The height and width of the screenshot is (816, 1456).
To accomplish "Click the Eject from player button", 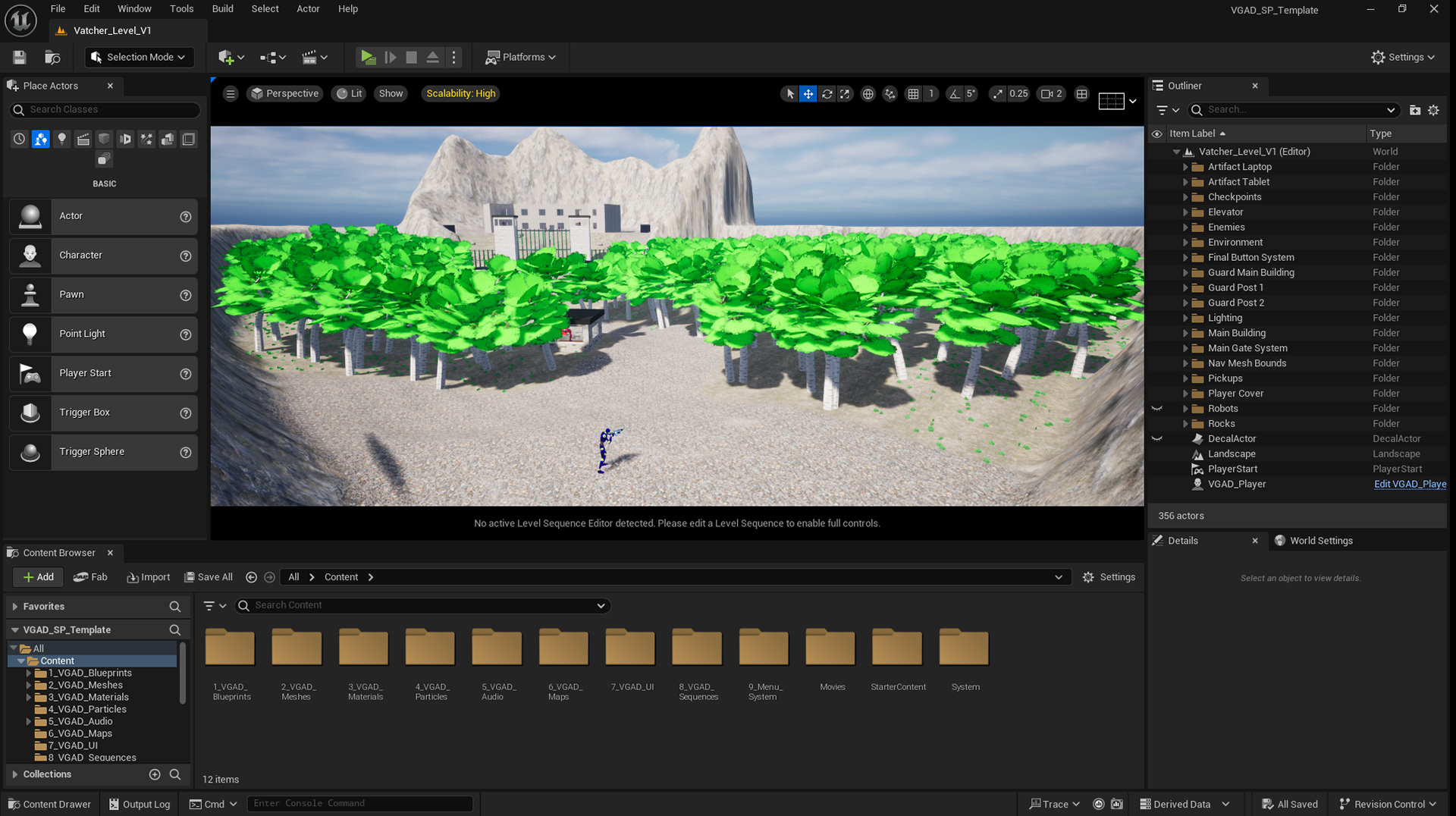I will [432, 57].
